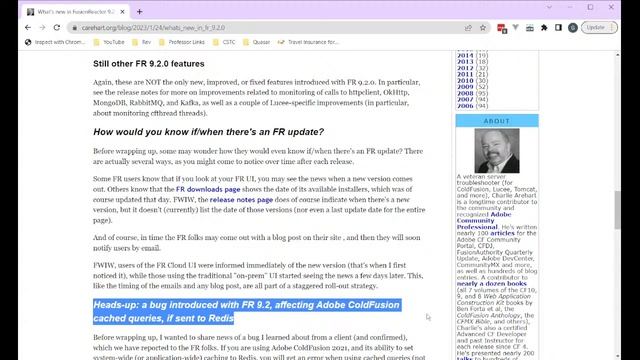The image size is (640, 360).
Task: Open the Chrome profile avatar
Action: point(573,27)
